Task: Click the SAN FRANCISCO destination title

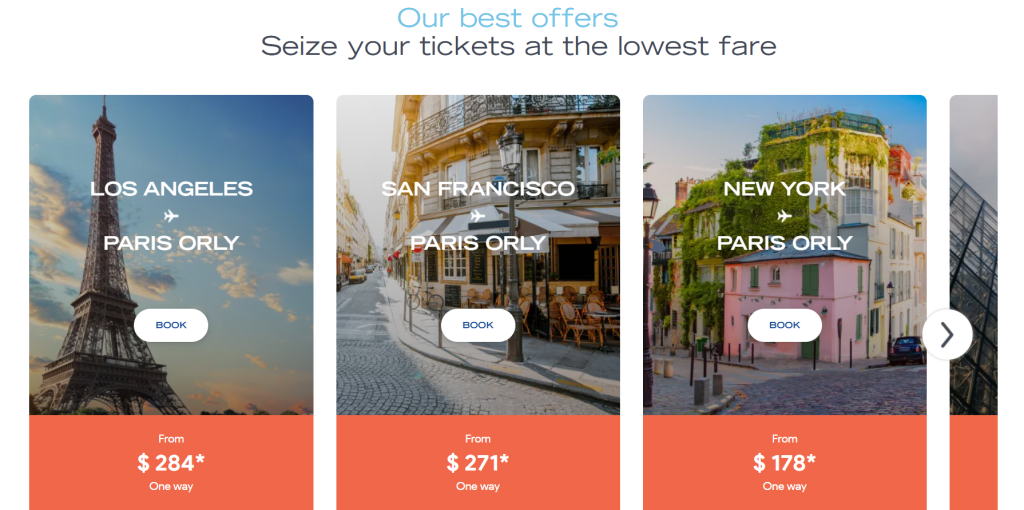Action: [x=478, y=189]
